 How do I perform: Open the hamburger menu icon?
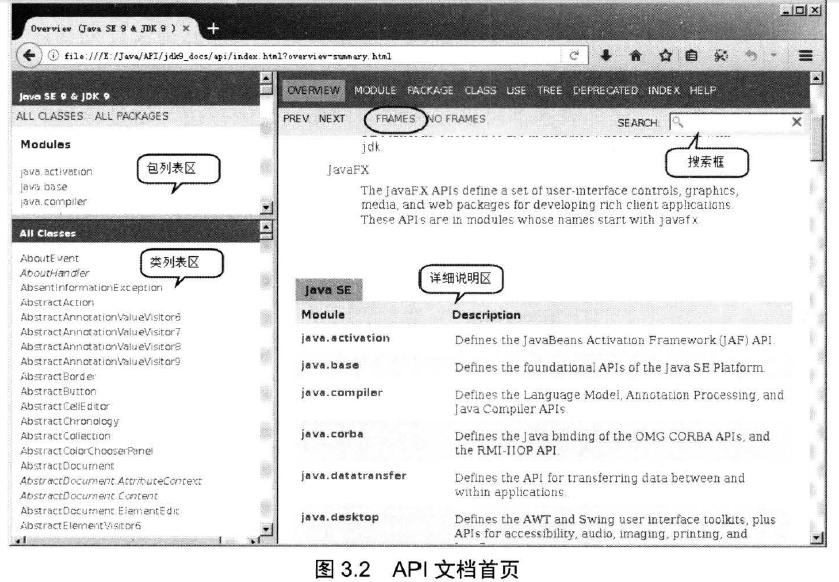(x=806, y=55)
